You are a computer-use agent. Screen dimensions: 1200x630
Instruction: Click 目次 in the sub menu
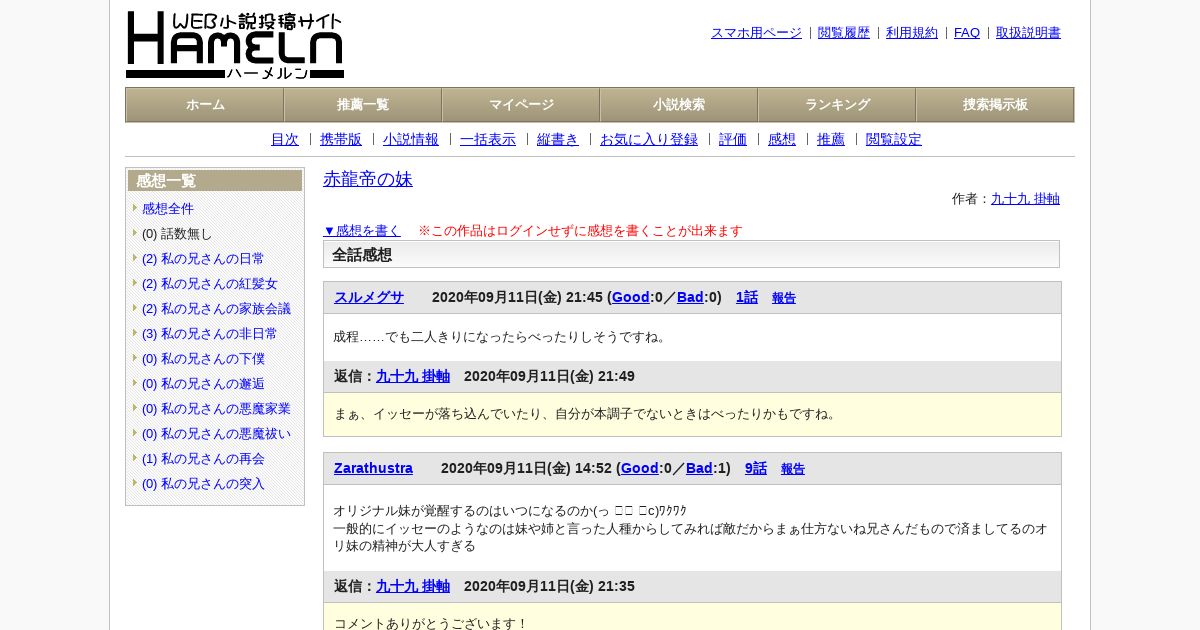(x=285, y=139)
